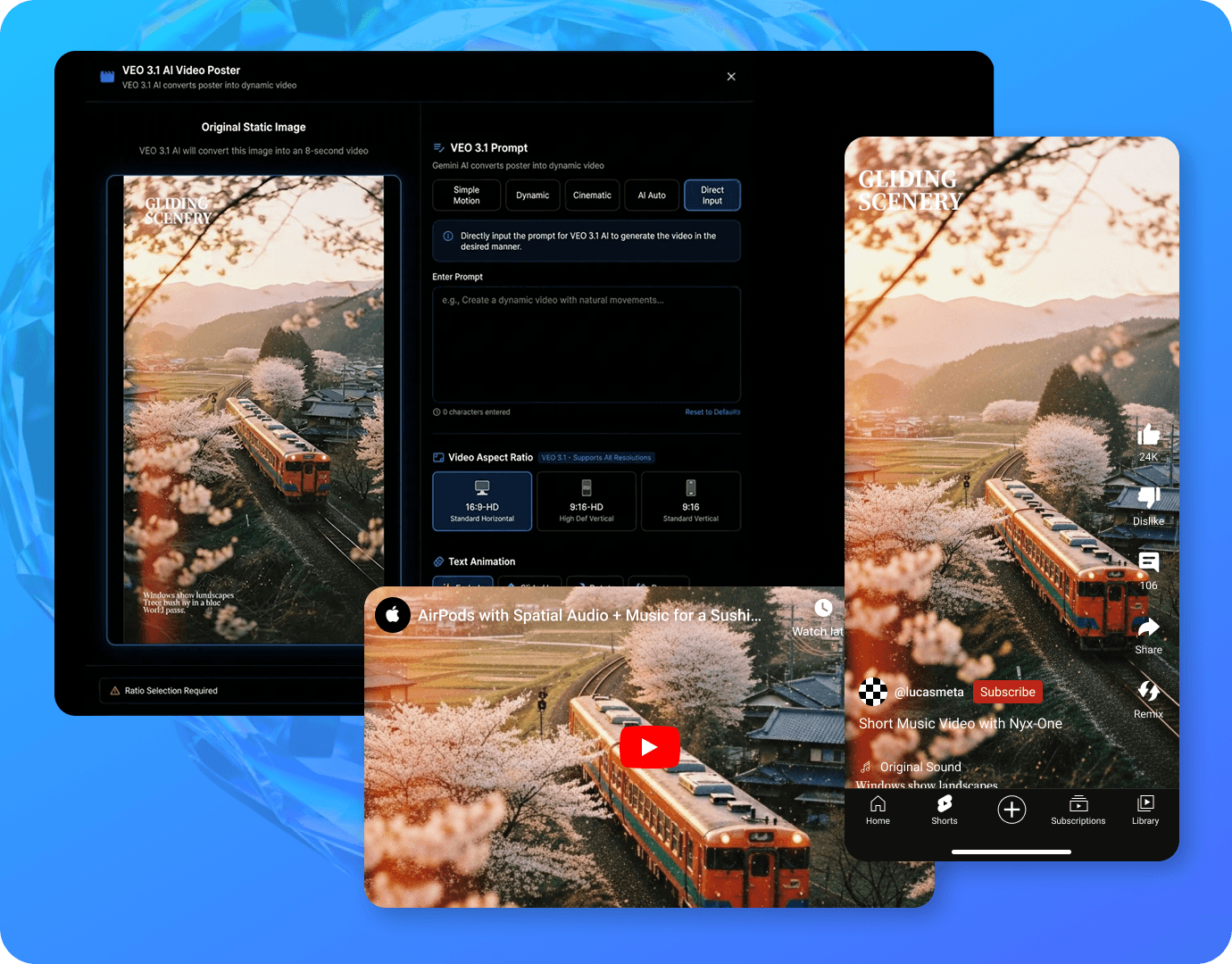The width and height of the screenshot is (1232, 964).
Task: Click the Subscribe button next to @lucasmeta
Action: click(x=1008, y=692)
